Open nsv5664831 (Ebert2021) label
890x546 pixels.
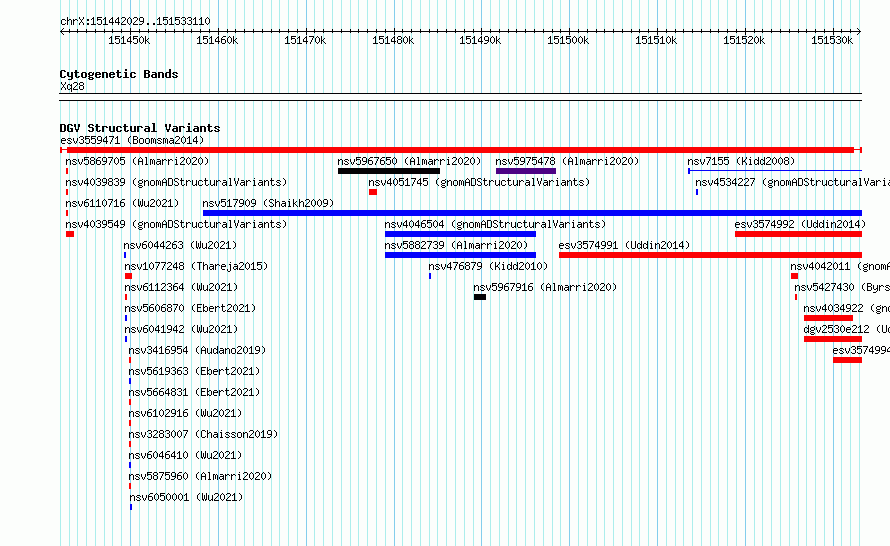point(194,392)
